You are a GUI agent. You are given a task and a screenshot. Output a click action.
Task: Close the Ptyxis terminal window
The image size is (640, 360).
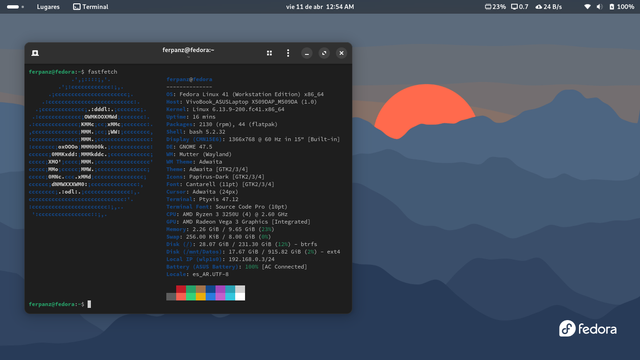point(342,53)
